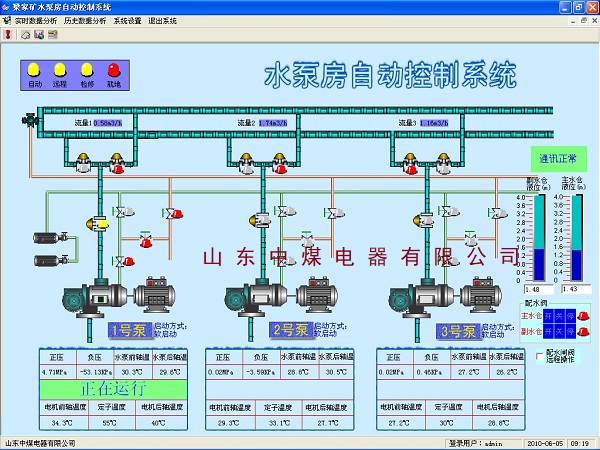Open the 实时数据分析 menu
Screen dimensions: 600x450
pos(36,20)
